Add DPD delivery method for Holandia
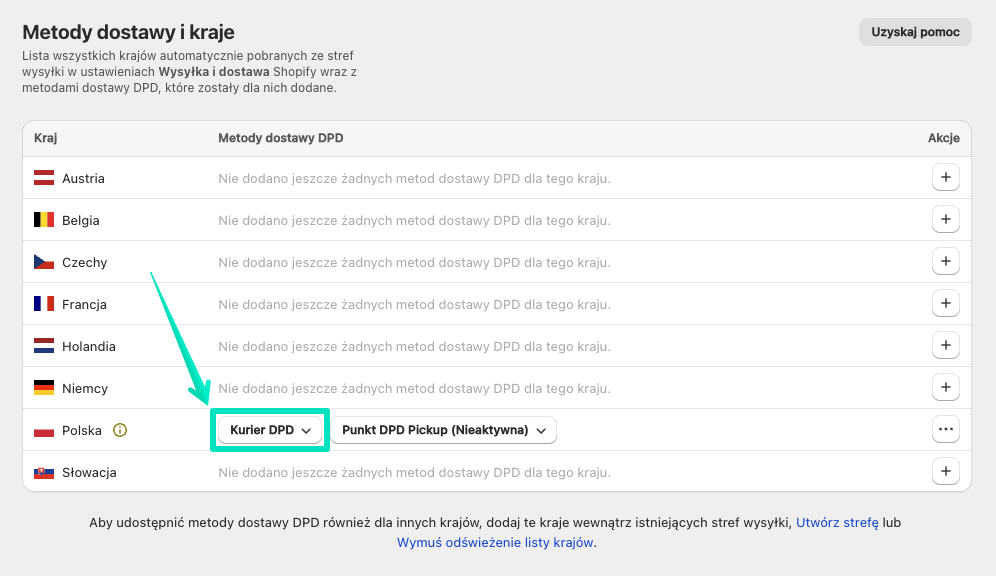 945,345
